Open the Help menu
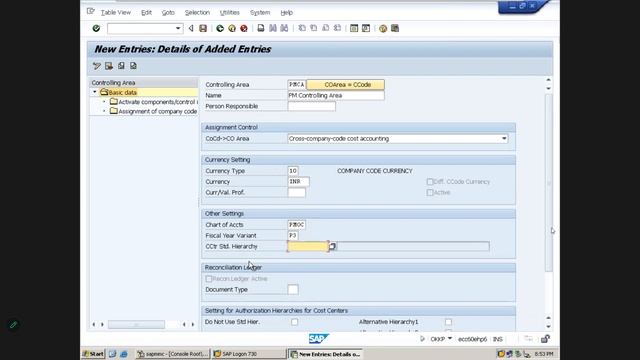Screen dimensions: 640x360 (287, 13)
